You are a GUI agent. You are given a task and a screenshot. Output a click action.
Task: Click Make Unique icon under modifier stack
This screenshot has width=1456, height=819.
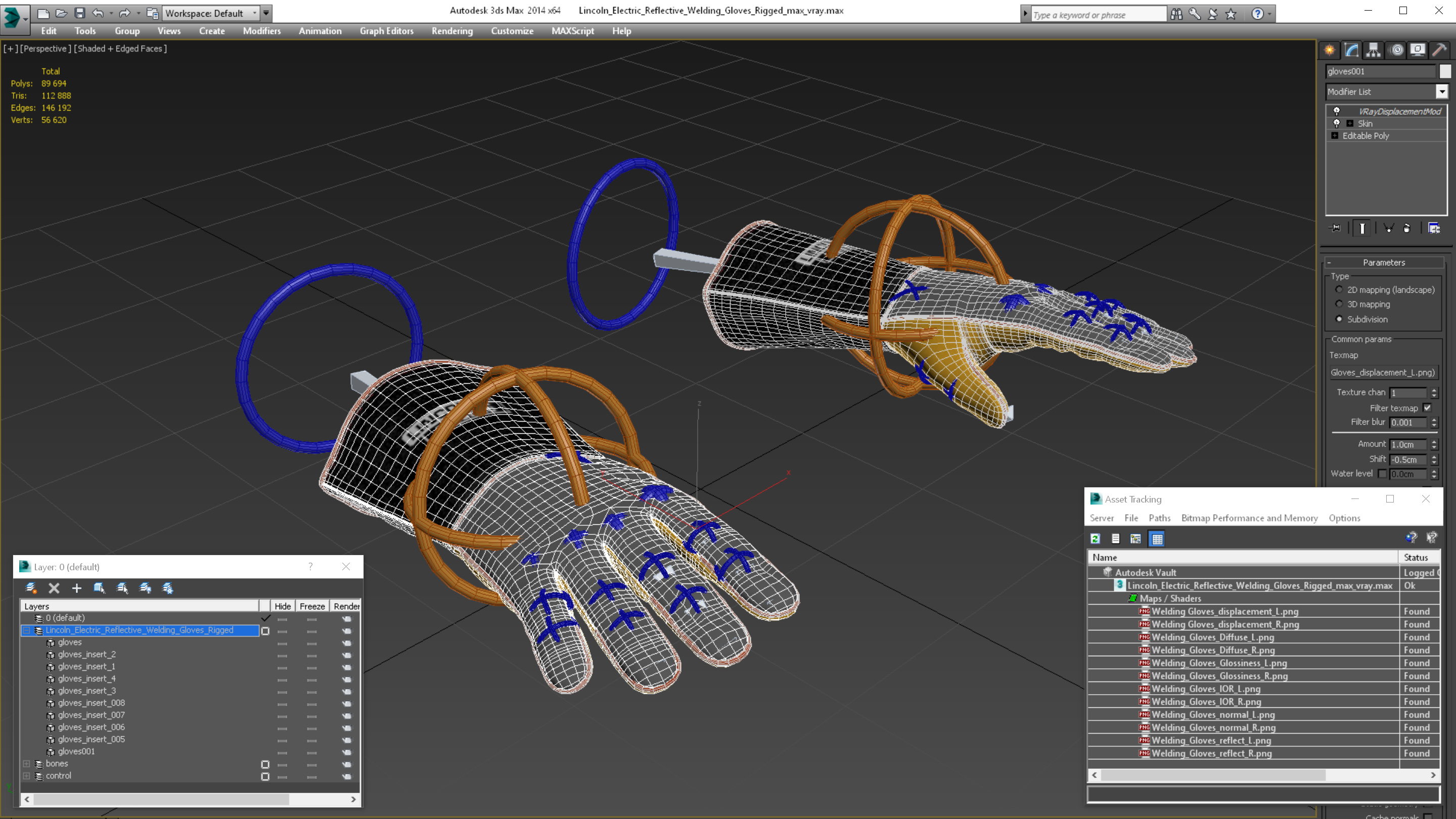click(x=1388, y=228)
